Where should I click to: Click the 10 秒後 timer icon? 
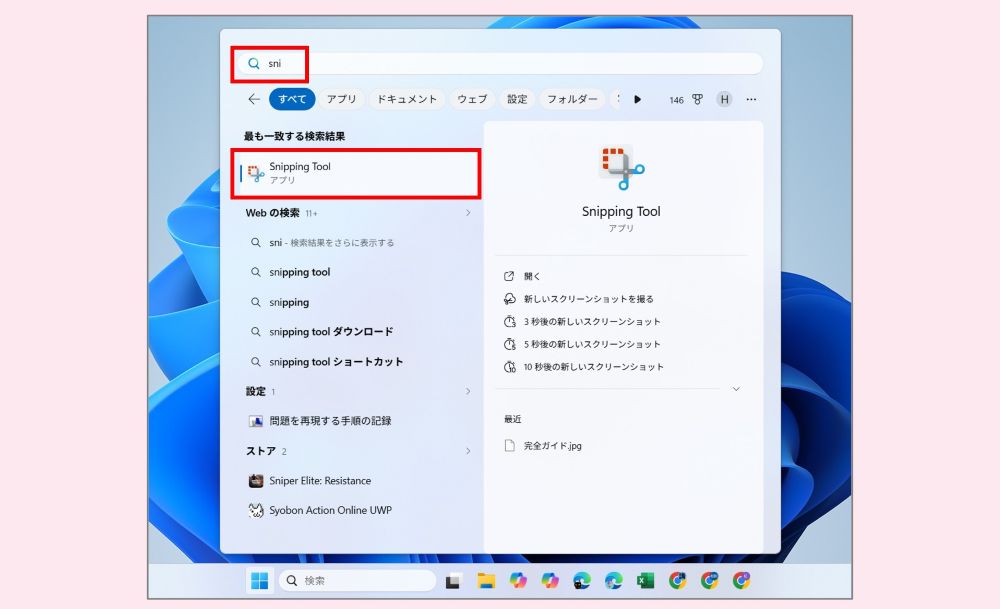tap(509, 367)
